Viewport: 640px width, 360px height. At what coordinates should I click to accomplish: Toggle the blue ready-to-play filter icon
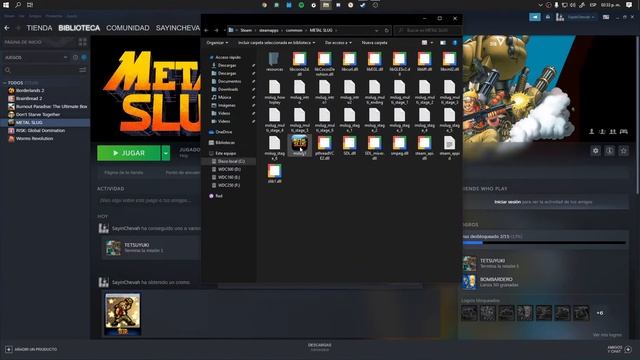(x=84, y=58)
